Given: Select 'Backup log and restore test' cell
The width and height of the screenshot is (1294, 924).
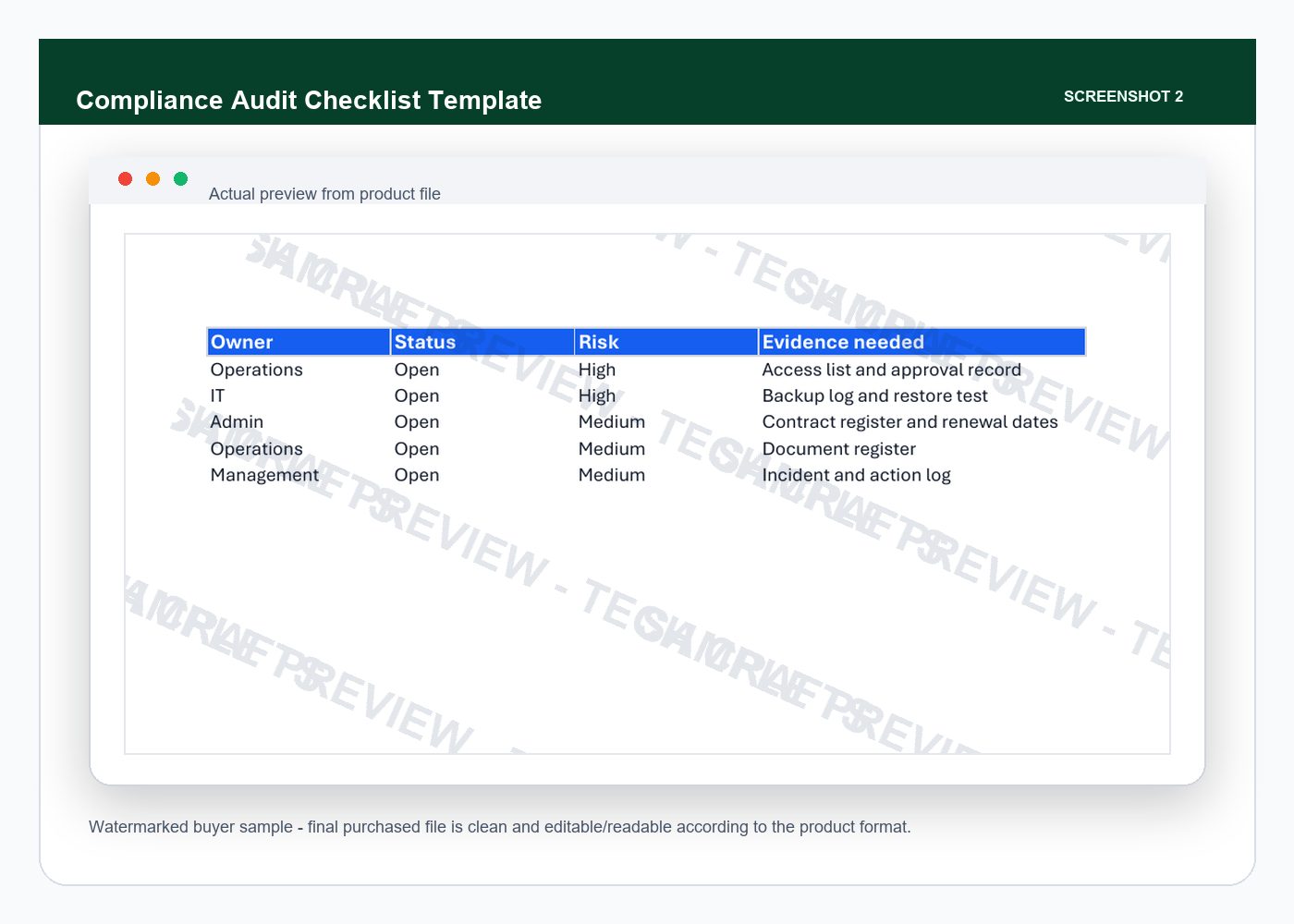Looking at the screenshot, I should pyautogui.click(x=875, y=395).
